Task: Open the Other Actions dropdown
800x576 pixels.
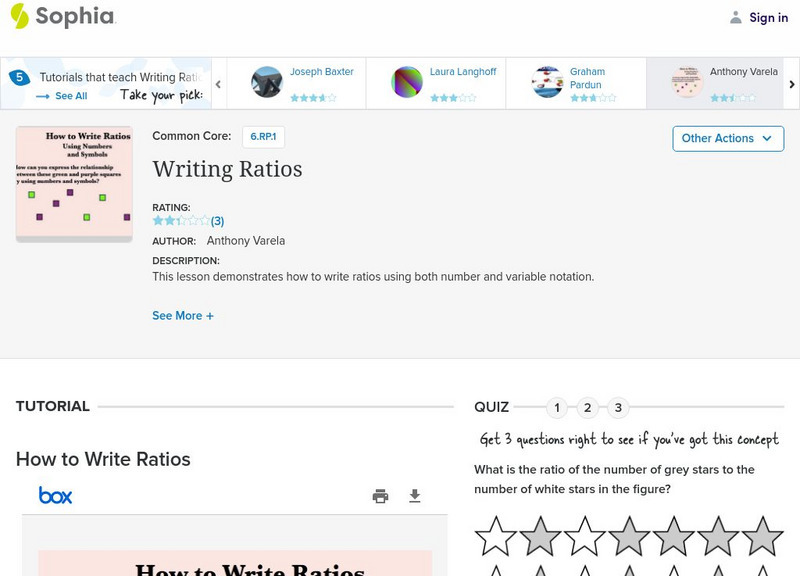Action: [728, 138]
